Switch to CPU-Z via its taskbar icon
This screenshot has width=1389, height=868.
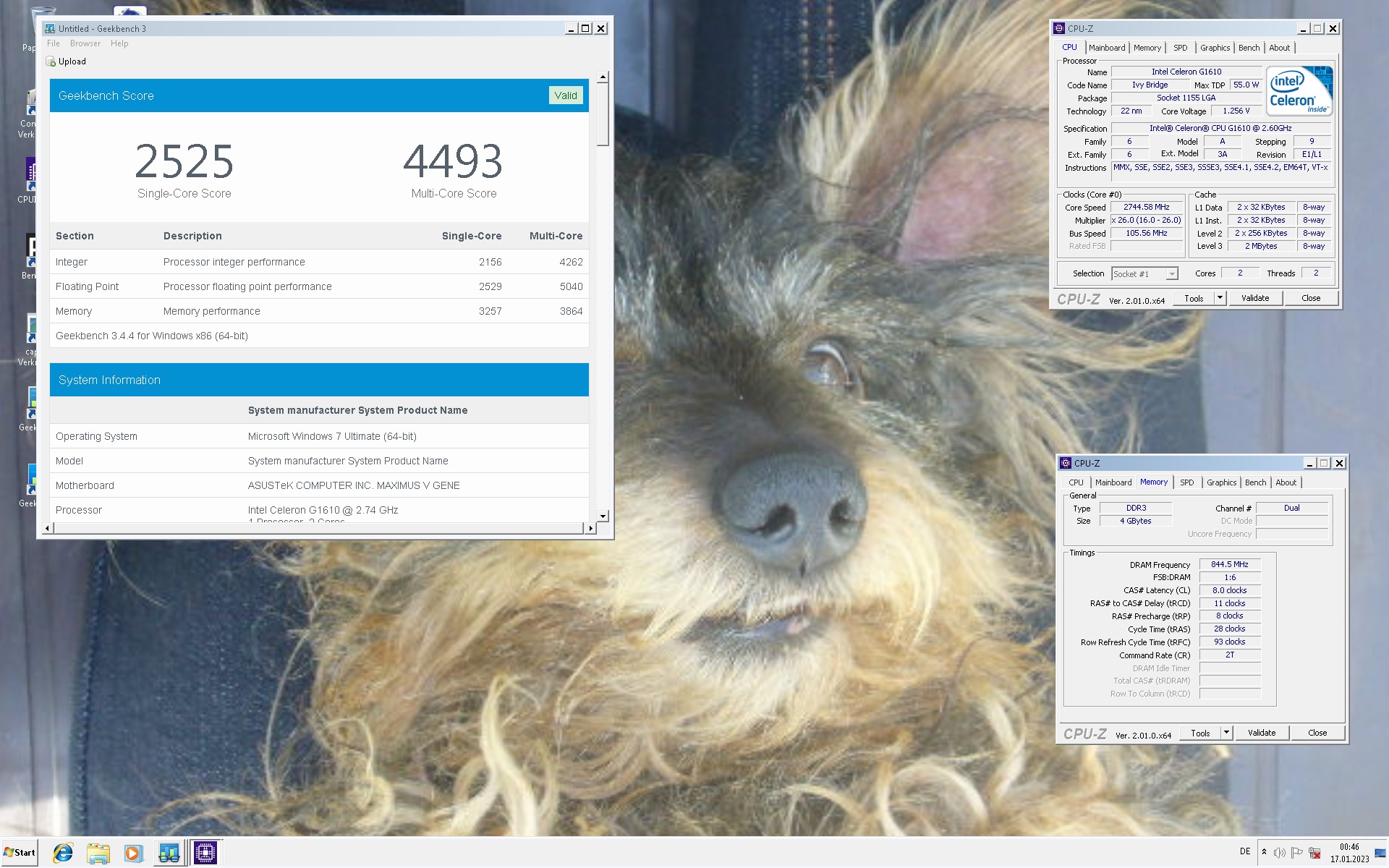pos(205,853)
